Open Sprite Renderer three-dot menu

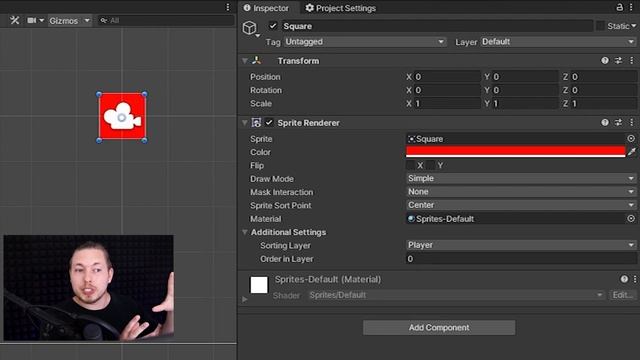pyautogui.click(x=632, y=122)
